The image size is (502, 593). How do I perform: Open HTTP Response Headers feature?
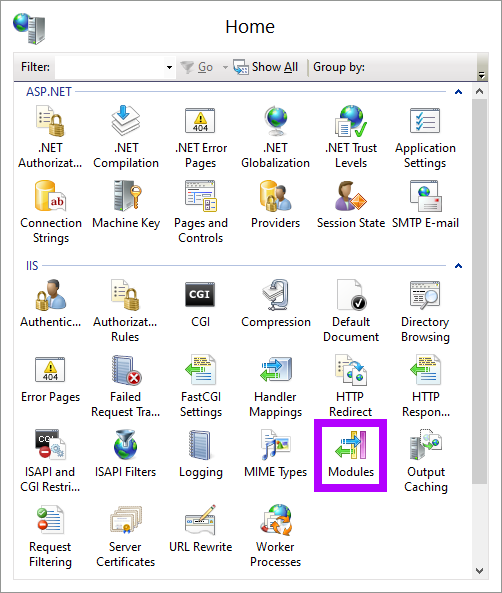tap(426, 386)
